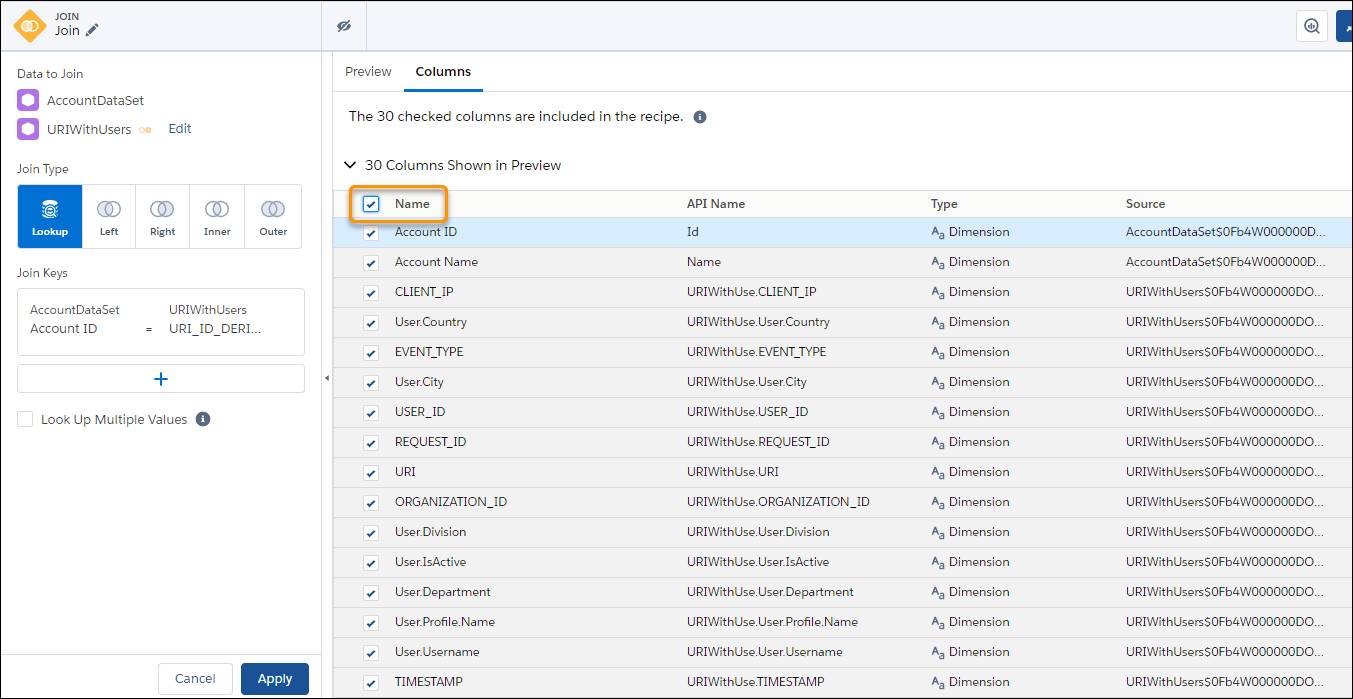Click the Dimension type icon for TIMESTAMP
This screenshot has height=699, width=1353.
click(x=938, y=682)
